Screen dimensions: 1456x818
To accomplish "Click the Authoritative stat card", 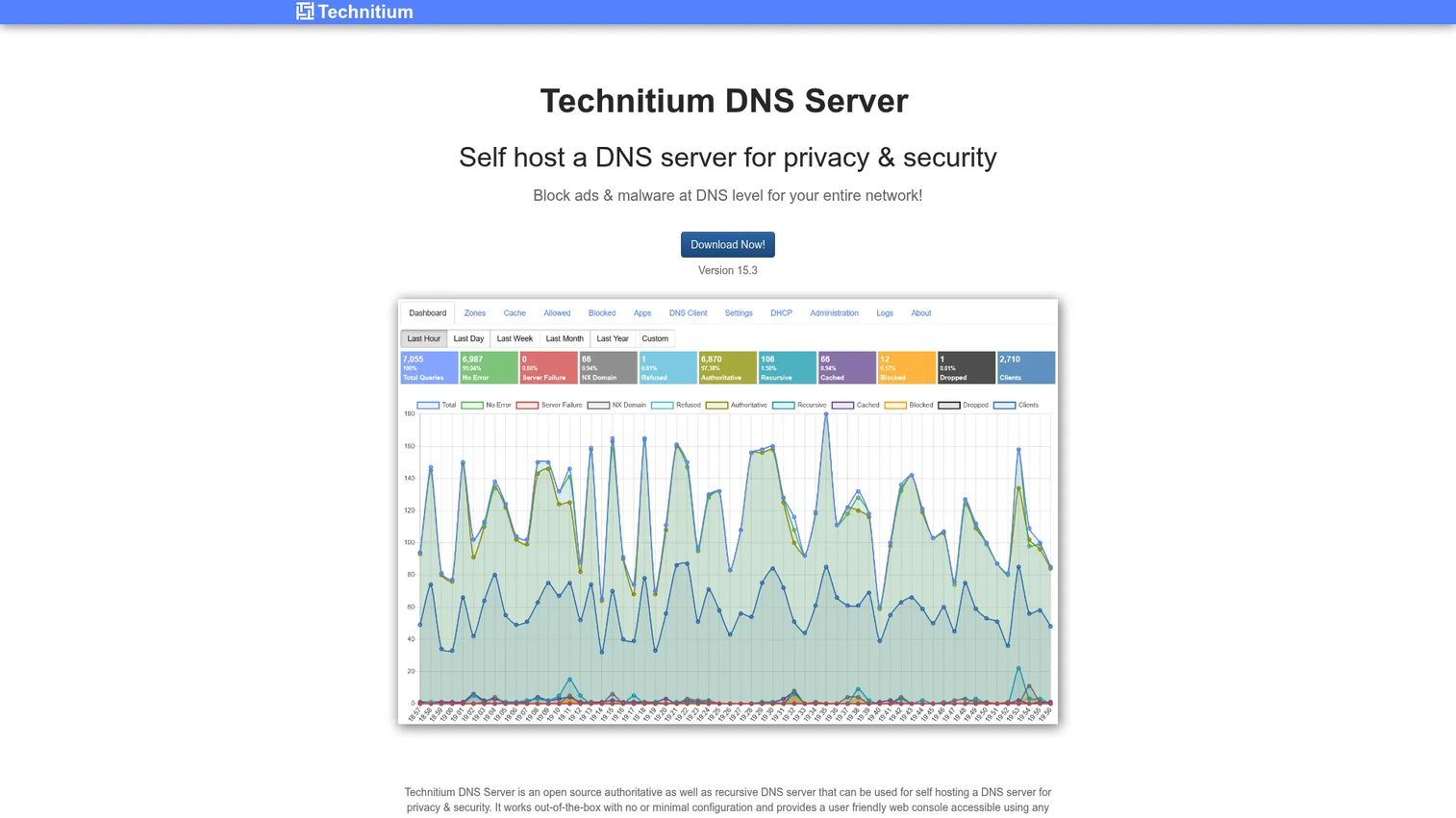I will tap(727, 367).
